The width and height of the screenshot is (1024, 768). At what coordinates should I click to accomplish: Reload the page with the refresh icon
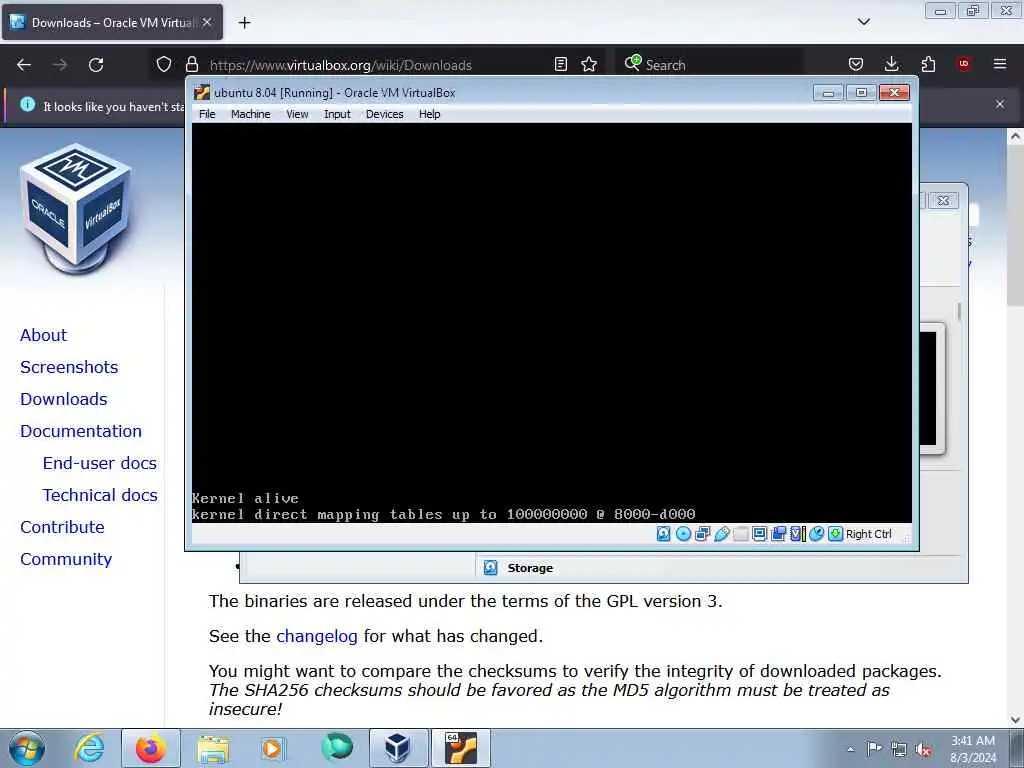point(96,65)
